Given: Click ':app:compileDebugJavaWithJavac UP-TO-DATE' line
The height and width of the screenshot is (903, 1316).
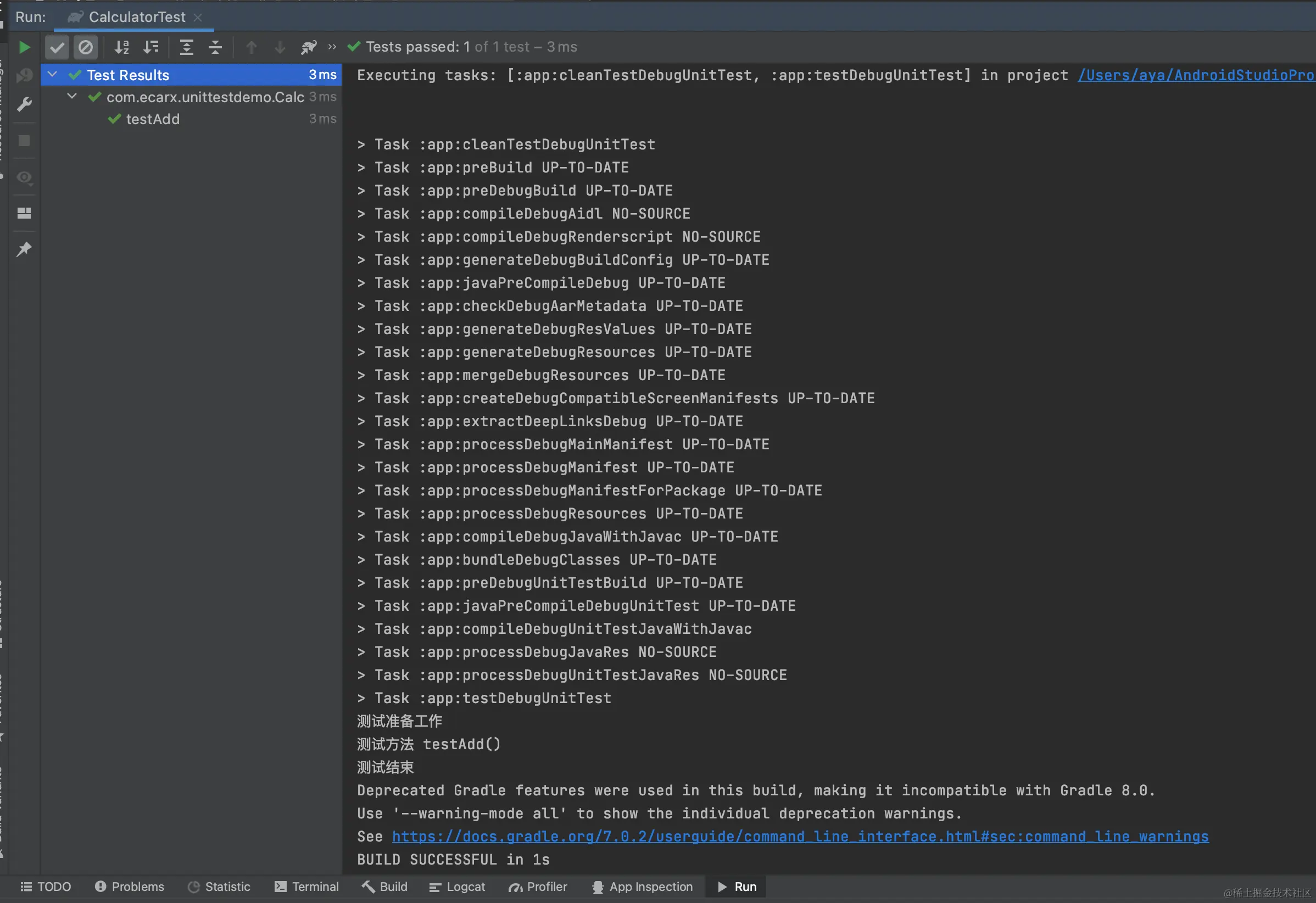Looking at the screenshot, I should point(567,537).
